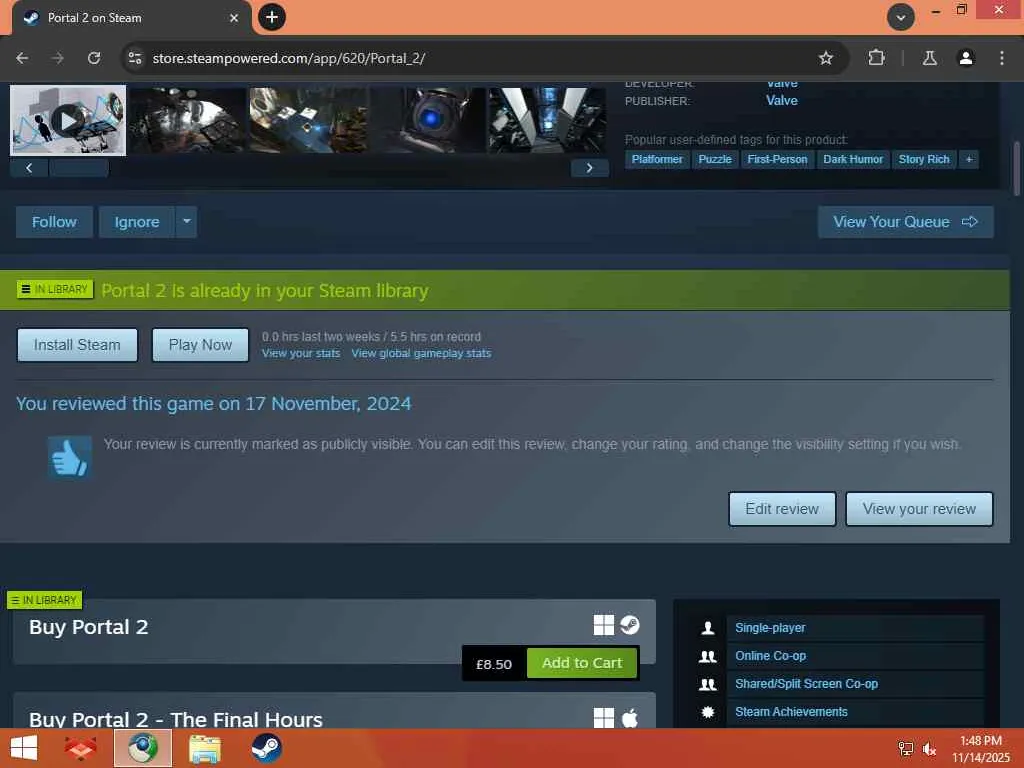
Task: Select the First-Person tag
Action: 777,159
